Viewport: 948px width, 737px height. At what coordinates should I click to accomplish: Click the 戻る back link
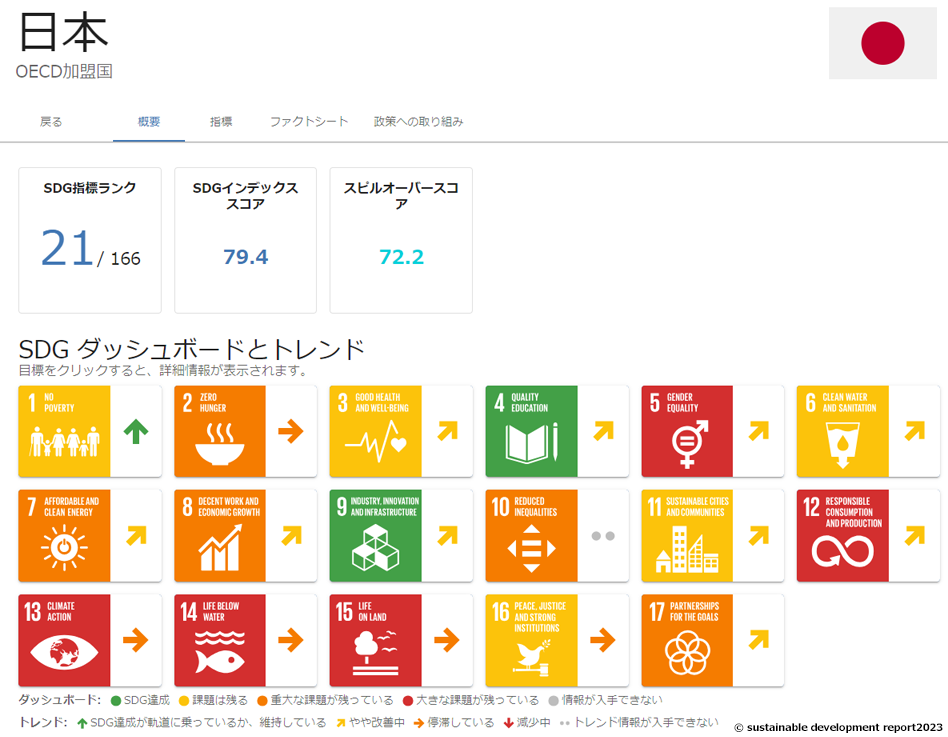click(x=51, y=122)
